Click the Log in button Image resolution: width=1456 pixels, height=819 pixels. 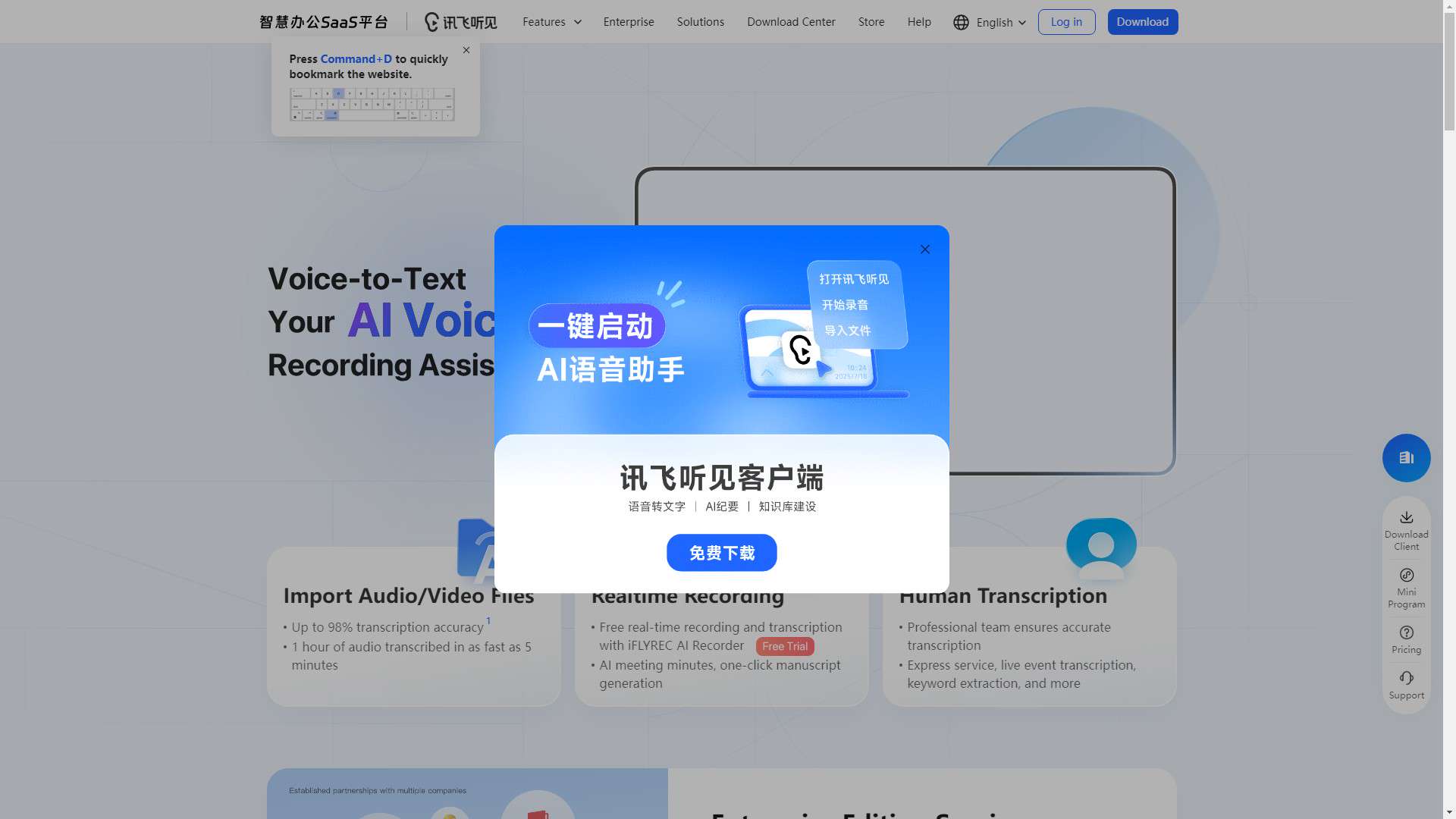tap(1066, 22)
